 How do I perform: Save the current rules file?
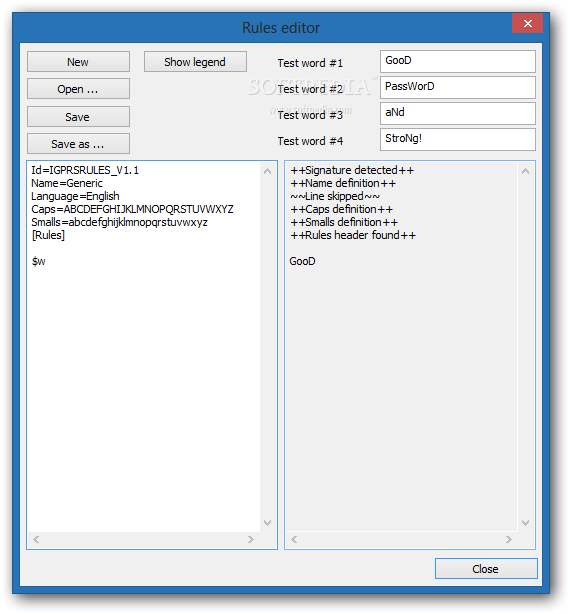pos(78,117)
